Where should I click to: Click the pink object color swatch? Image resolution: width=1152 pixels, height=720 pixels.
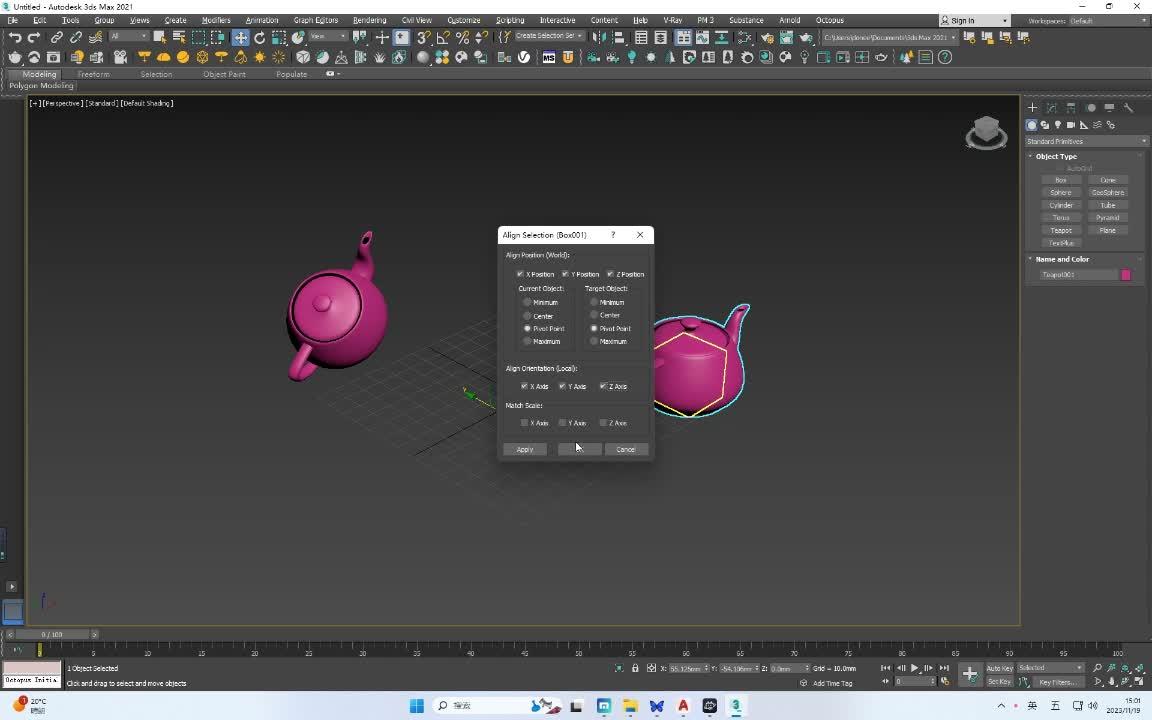[x=1126, y=275]
